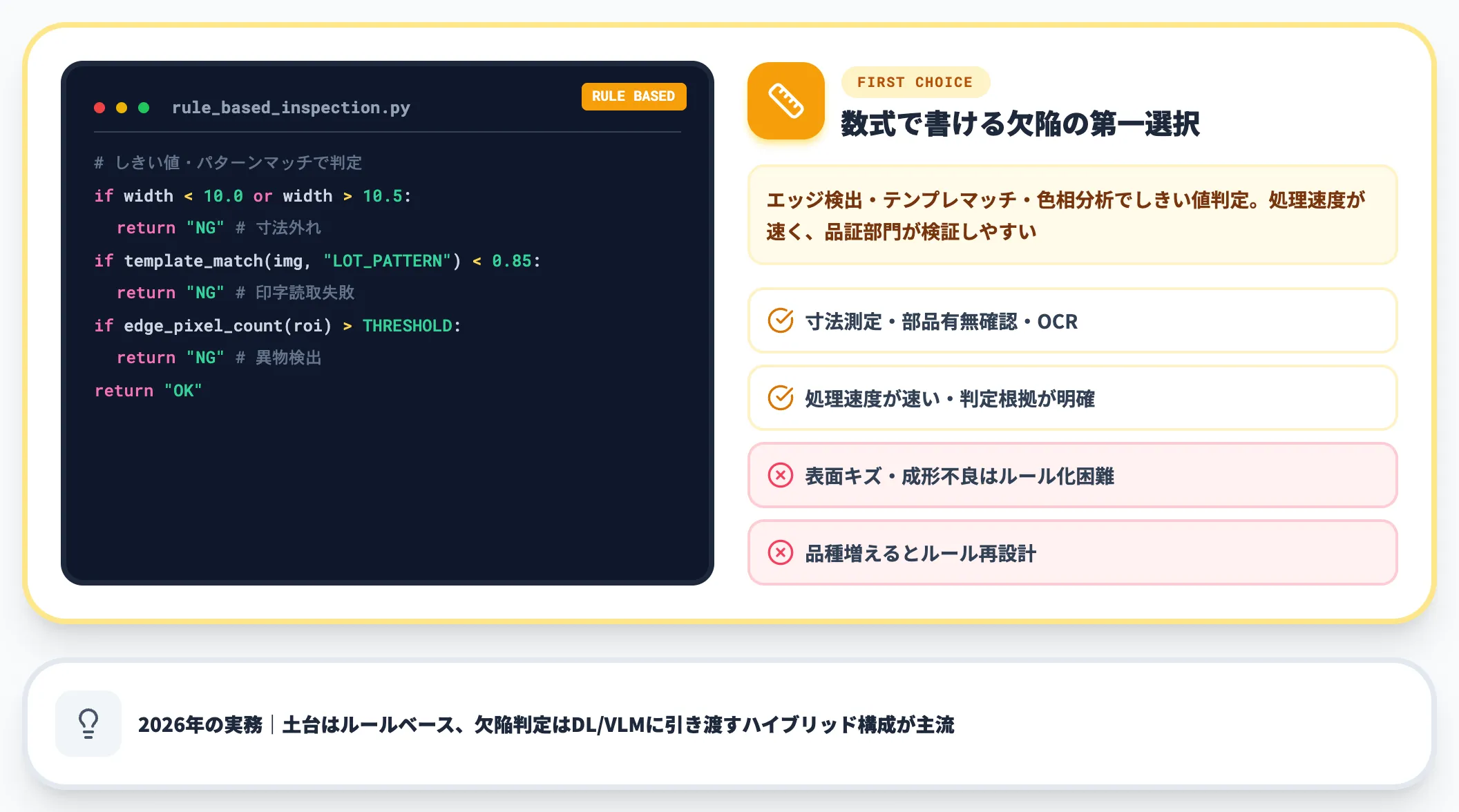This screenshot has height=812, width=1459.
Task: Click final code line return "OK"
Action: coord(149,391)
